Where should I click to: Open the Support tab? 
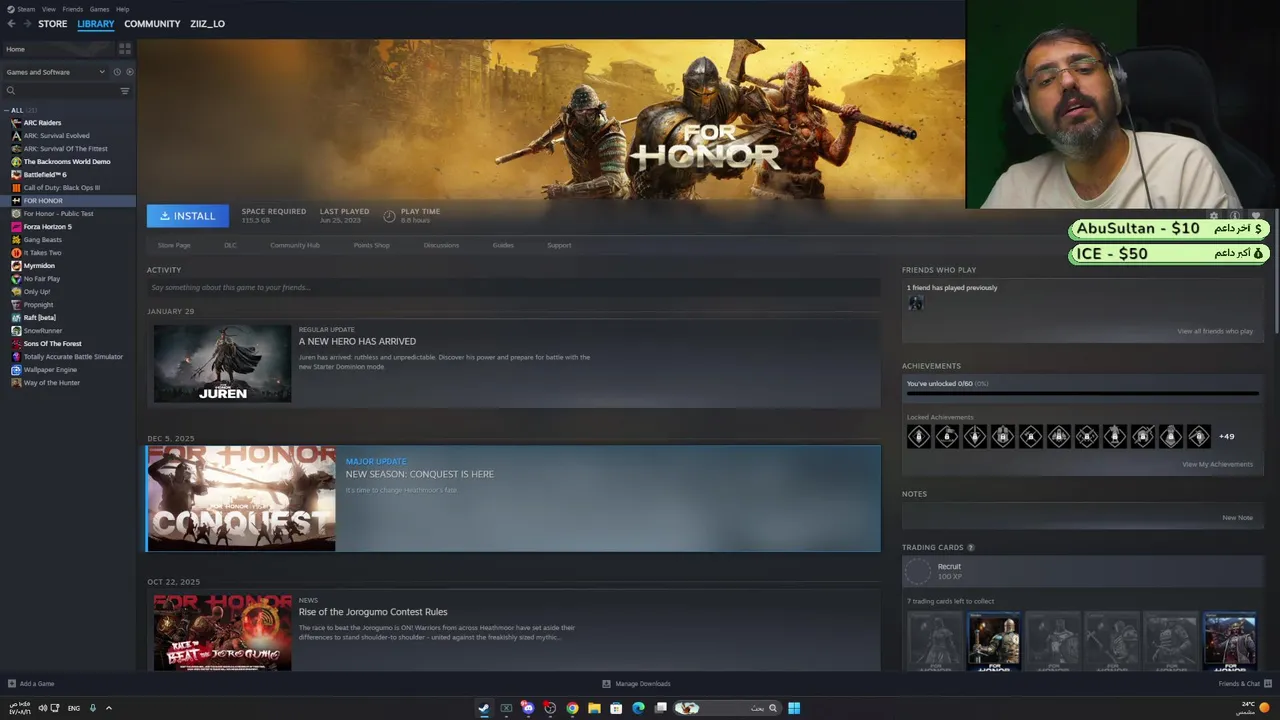[x=559, y=245]
